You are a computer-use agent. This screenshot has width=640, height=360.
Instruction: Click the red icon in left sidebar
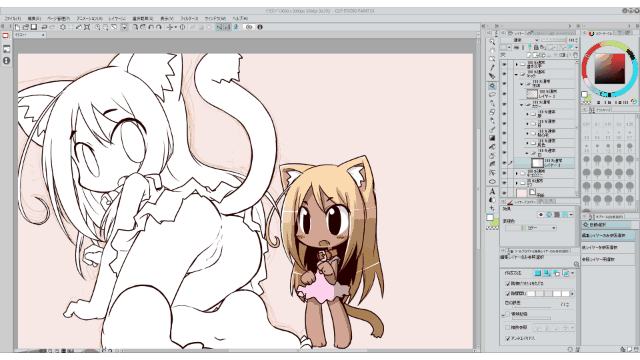tap(6, 36)
